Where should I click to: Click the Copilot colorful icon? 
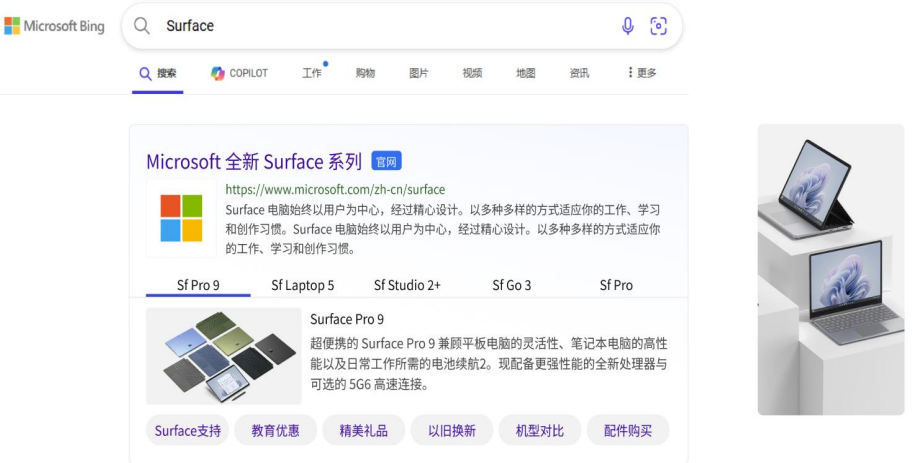click(217, 73)
